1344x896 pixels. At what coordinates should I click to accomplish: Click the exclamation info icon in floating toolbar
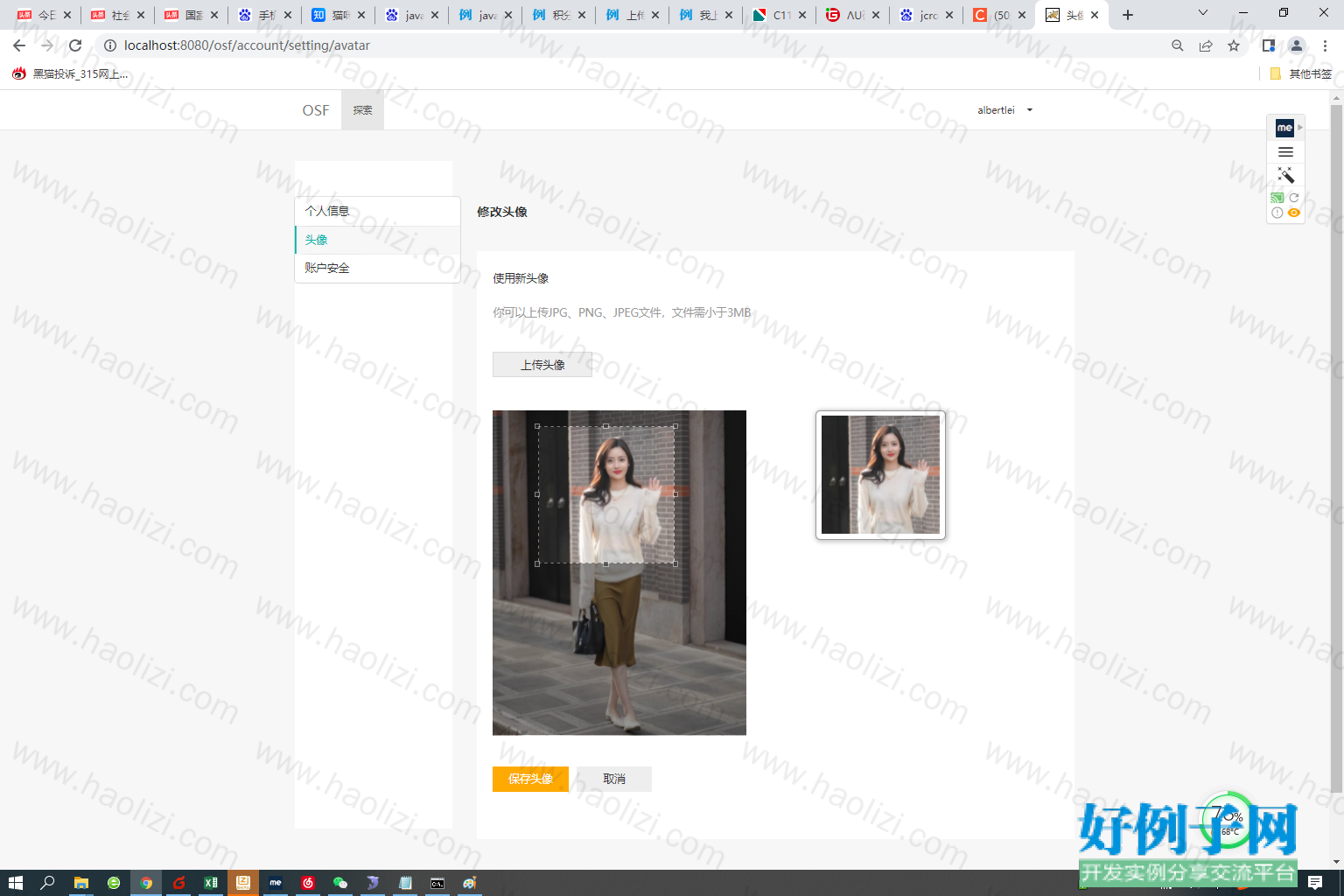(1277, 213)
